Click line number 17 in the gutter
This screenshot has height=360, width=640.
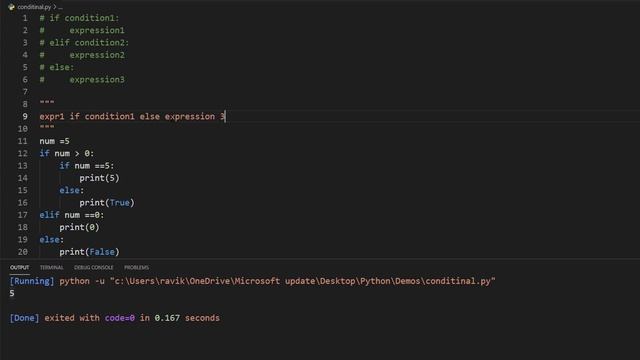[22, 215]
